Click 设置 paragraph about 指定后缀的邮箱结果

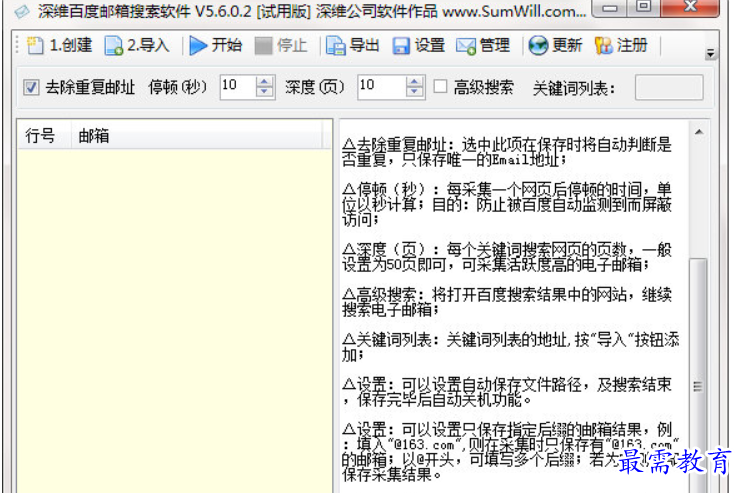click(511, 452)
